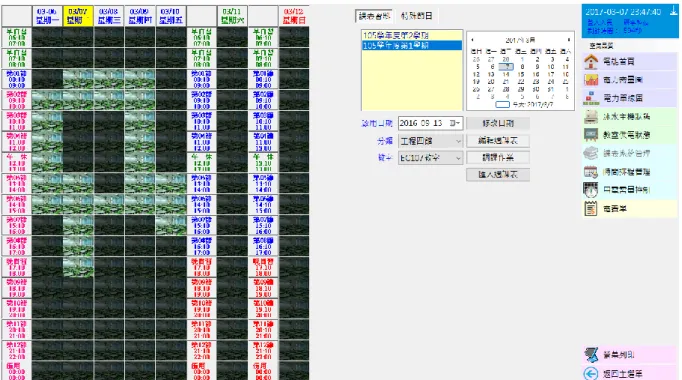This screenshot has width=682, height=380.
Task: Toggle Monday 03/06 slot at 09:10-10:00
Action: pyautogui.click(x=47, y=100)
